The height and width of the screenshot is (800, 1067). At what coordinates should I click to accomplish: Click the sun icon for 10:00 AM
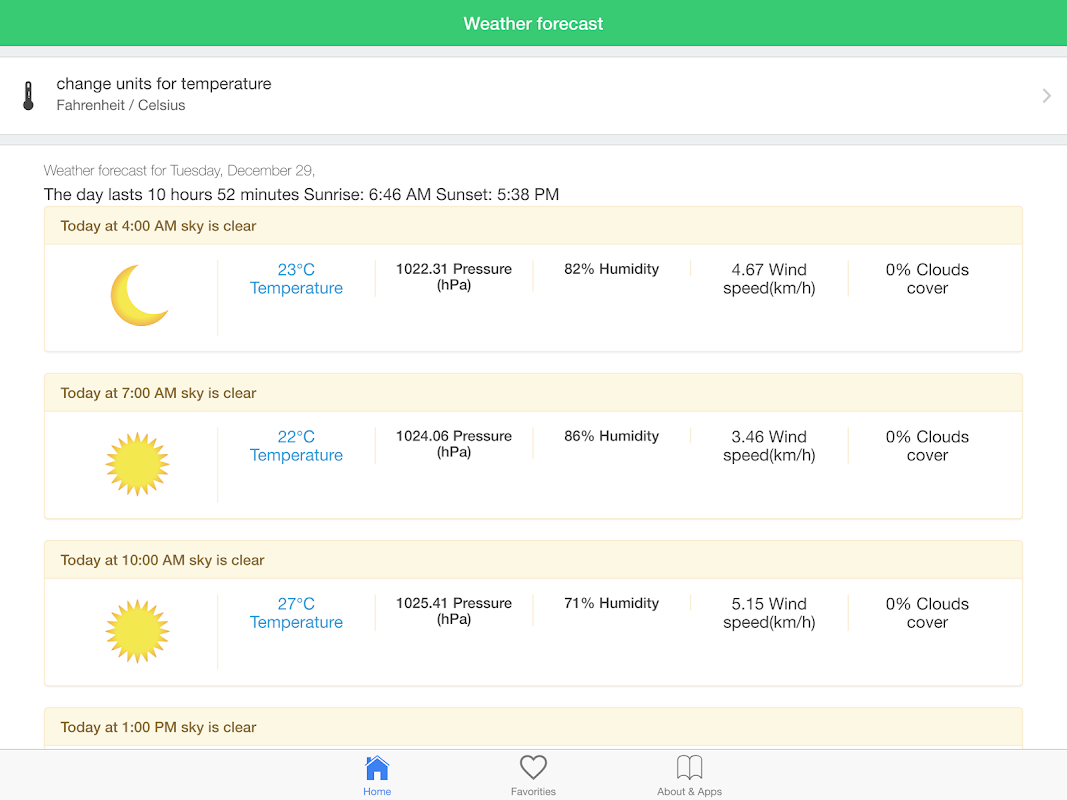[x=138, y=631]
